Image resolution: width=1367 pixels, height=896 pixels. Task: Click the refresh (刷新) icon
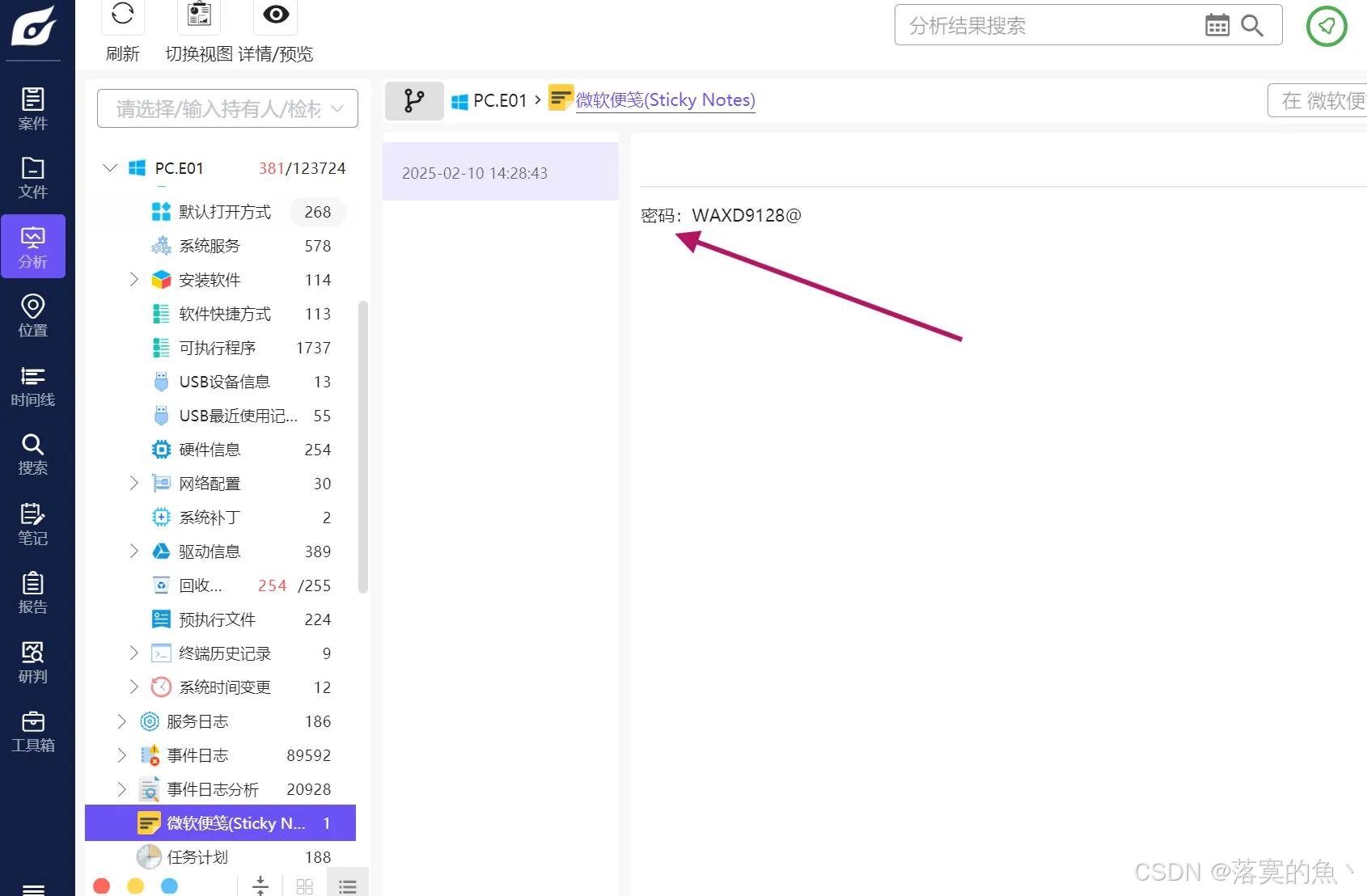click(x=123, y=15)
